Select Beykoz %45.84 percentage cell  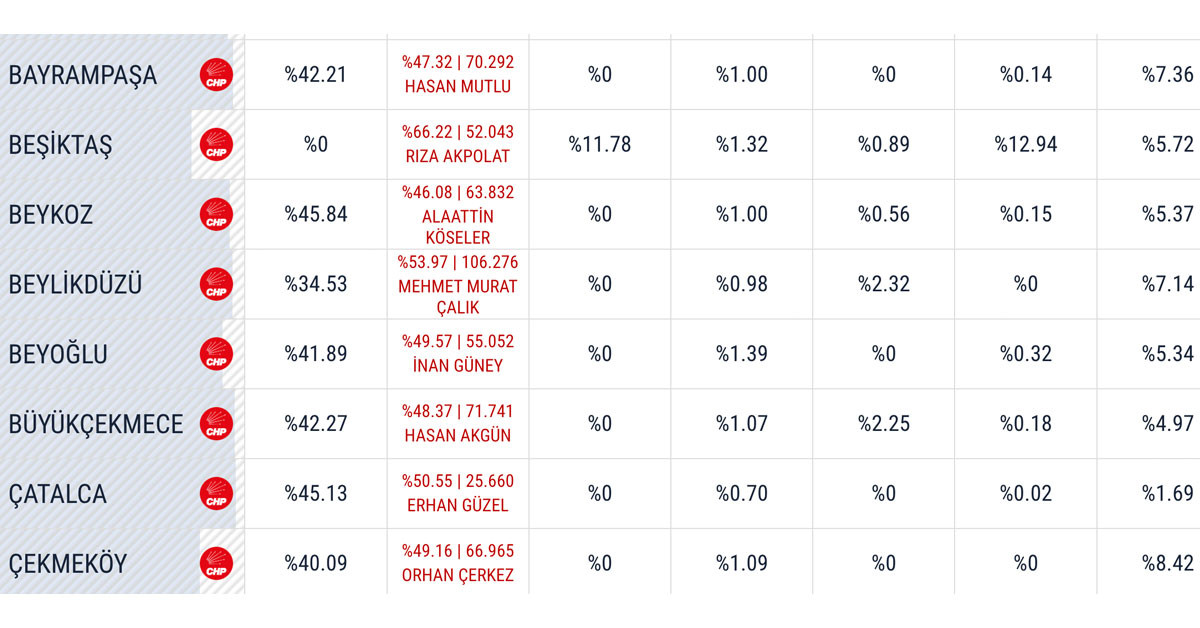coord(316,215)
